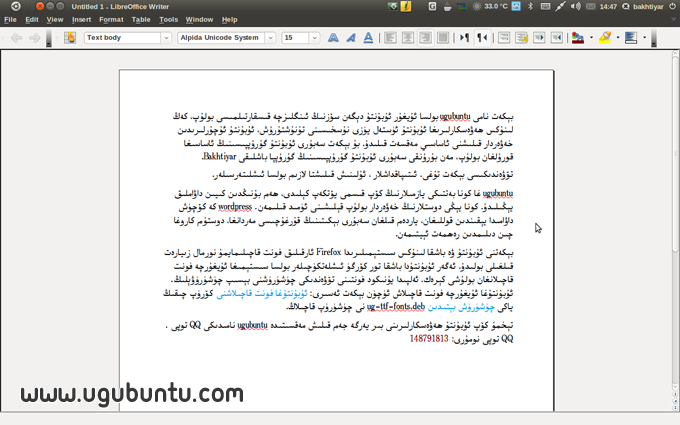
Task: Toggle numbered list
Action: pos(504,38)
